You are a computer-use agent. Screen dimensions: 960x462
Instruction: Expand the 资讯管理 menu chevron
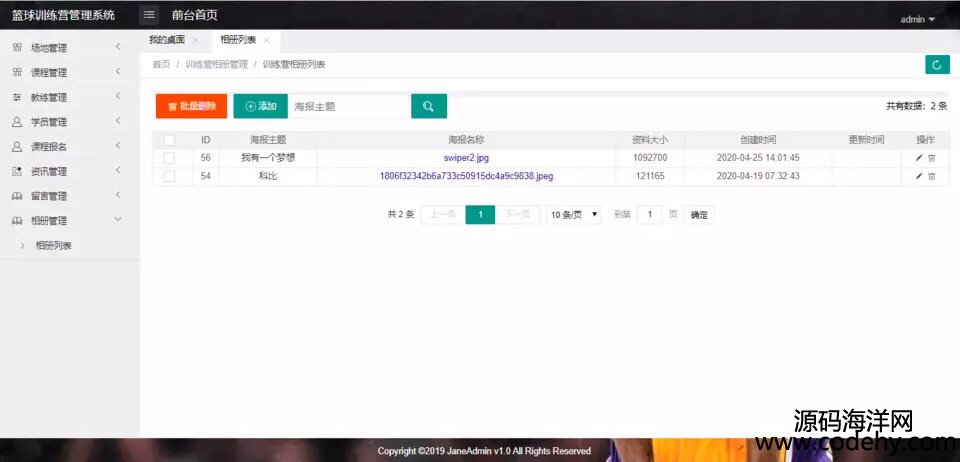(x=118, y=170)
